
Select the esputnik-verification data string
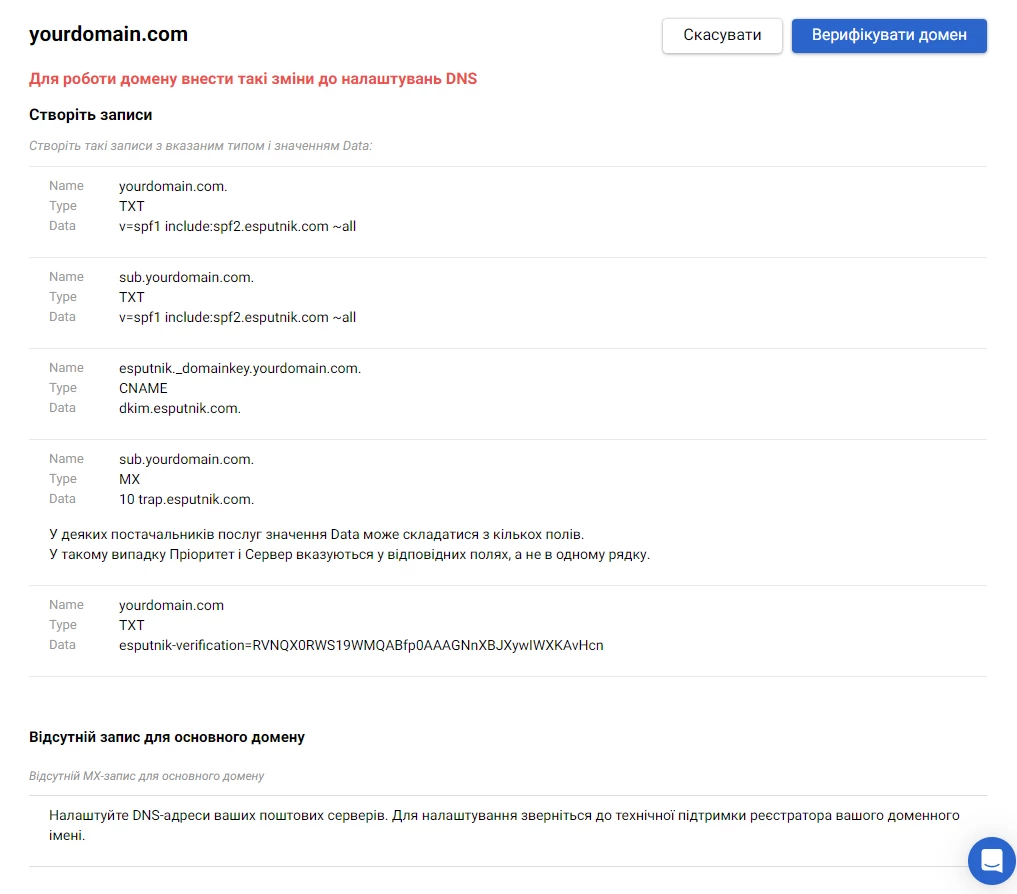[361, 646]
